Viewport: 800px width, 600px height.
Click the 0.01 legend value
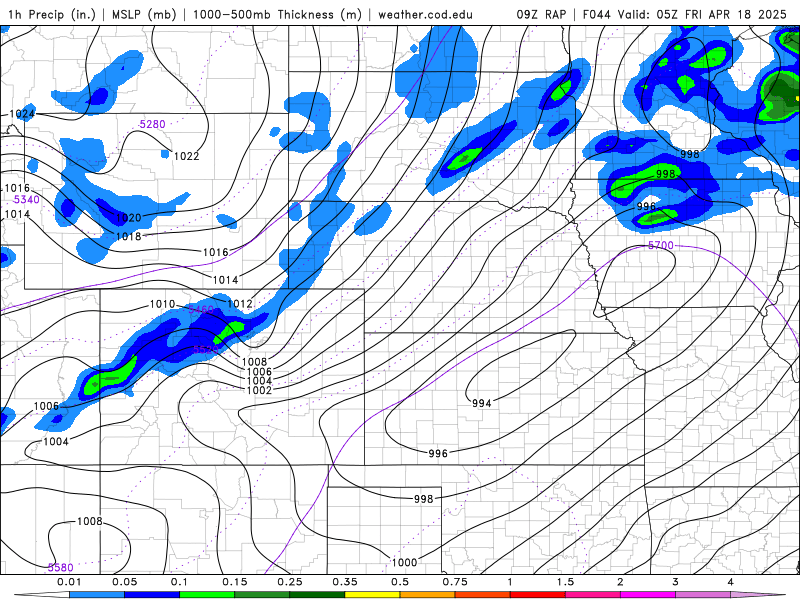69,582
